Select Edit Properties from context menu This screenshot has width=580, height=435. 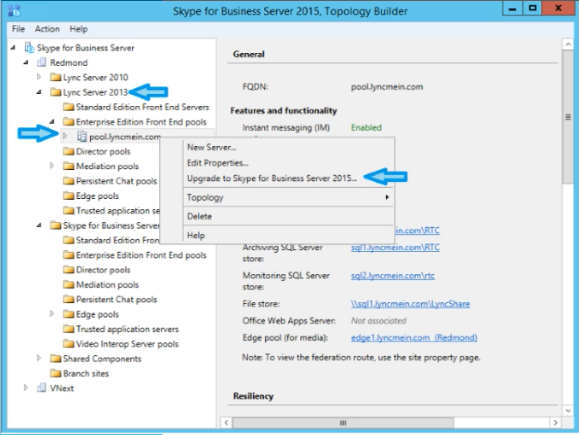(218, 163)
